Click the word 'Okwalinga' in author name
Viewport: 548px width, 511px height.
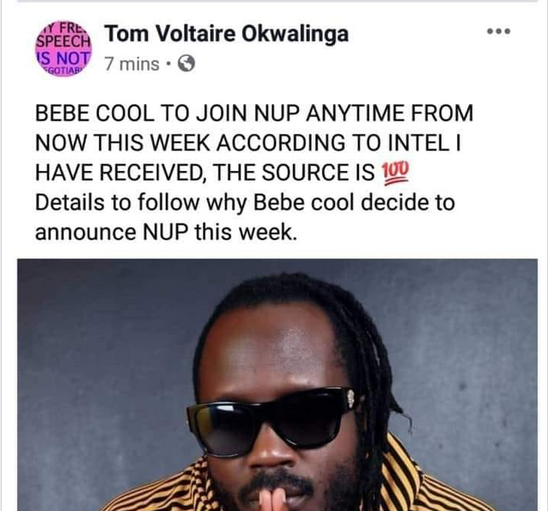click(x=295, y=34)
